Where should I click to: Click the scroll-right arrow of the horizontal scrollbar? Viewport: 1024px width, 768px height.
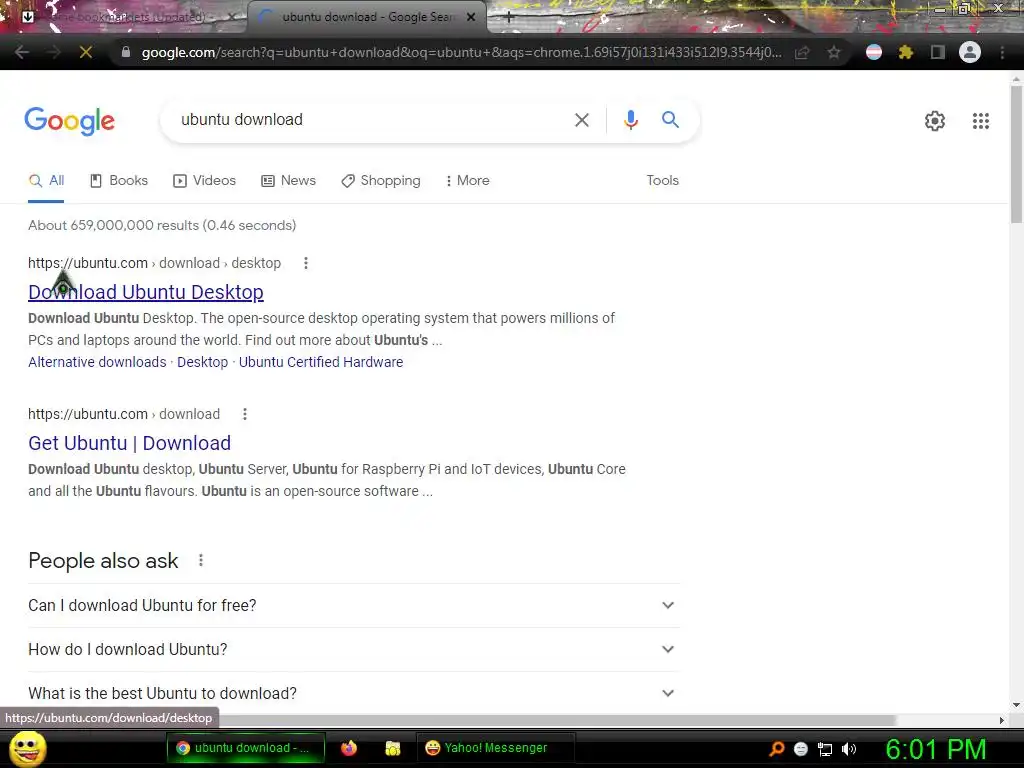click(1002, 720)
